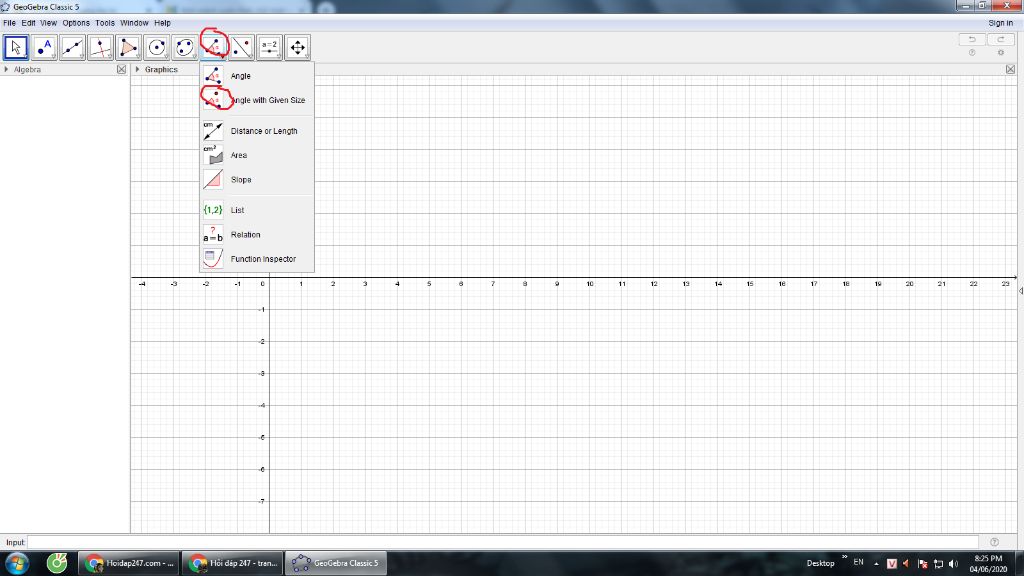
Task: Switch to Hoidap247.com Chrome window
Action: [x=129, y=563]
